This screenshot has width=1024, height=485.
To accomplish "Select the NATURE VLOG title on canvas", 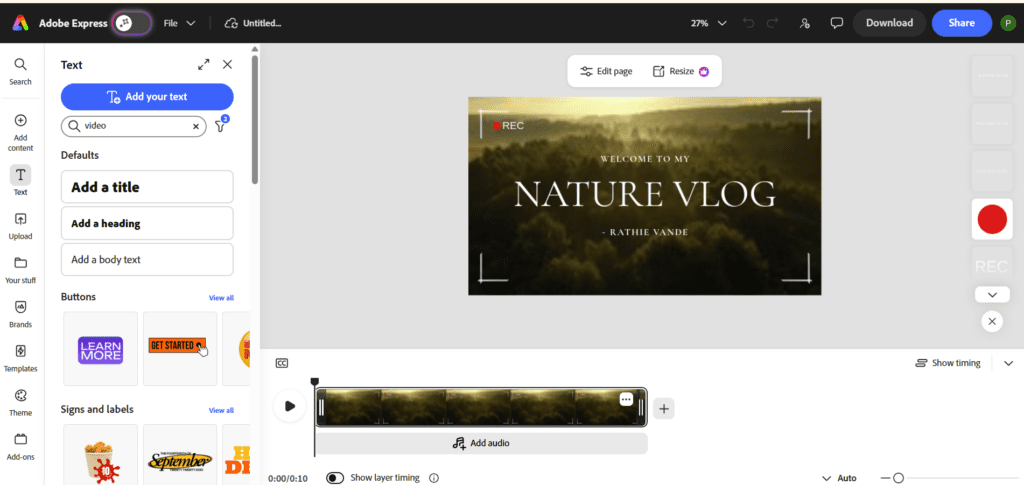I will pyautogui.click(x=645, y=194).
